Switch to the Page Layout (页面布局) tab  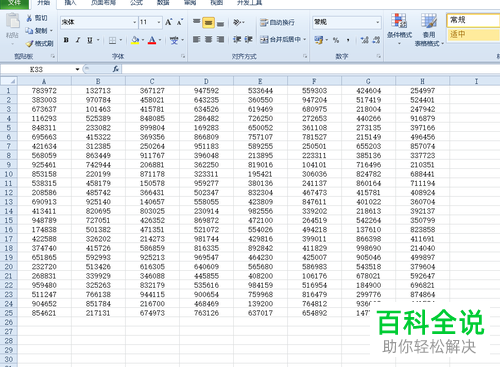104,3
